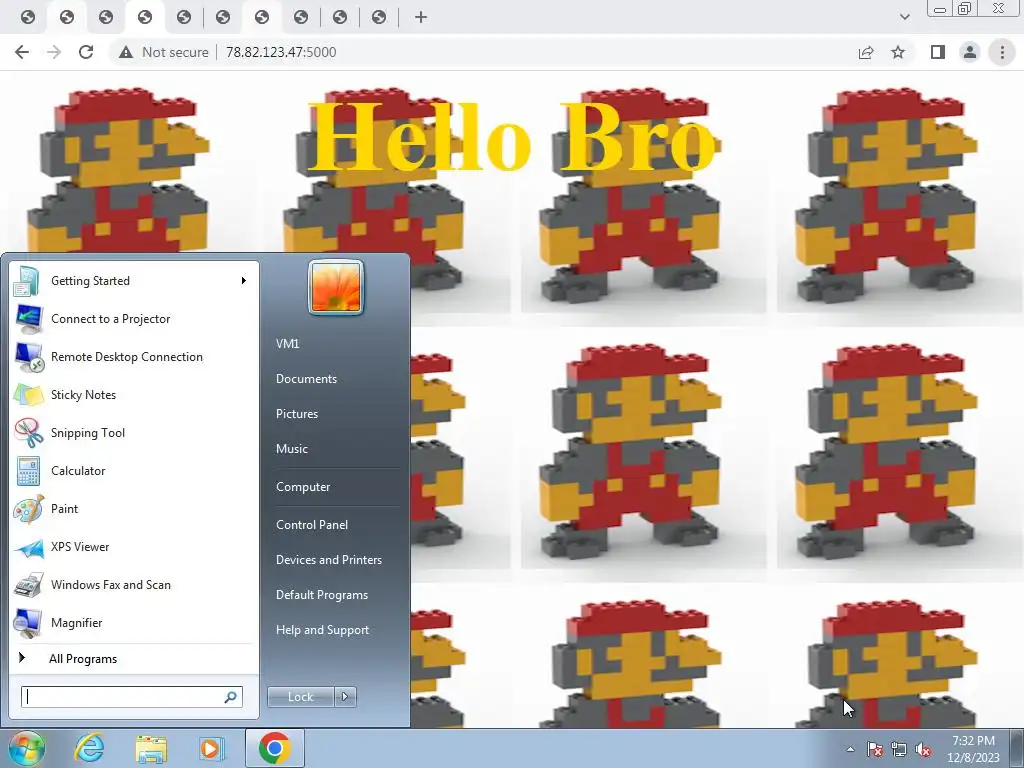Click the Windows Fax and Scan icon

tap(28, 585)
